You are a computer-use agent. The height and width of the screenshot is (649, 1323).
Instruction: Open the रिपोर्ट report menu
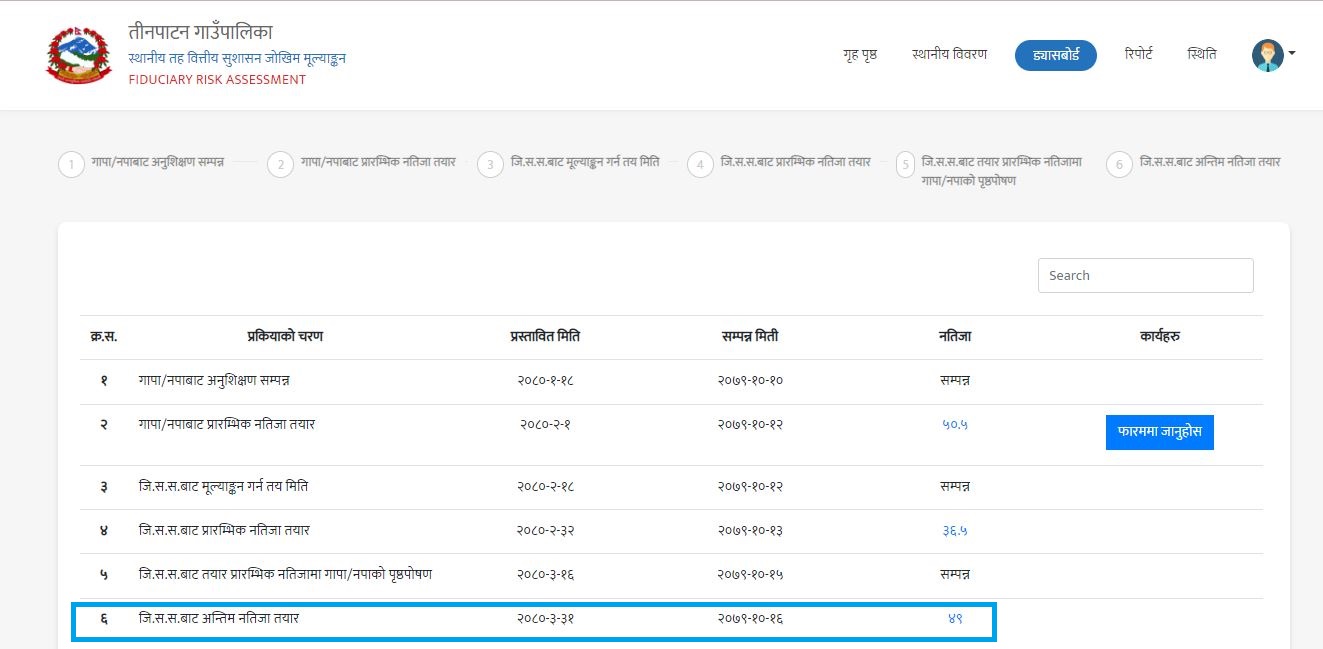pos(1138,55)
